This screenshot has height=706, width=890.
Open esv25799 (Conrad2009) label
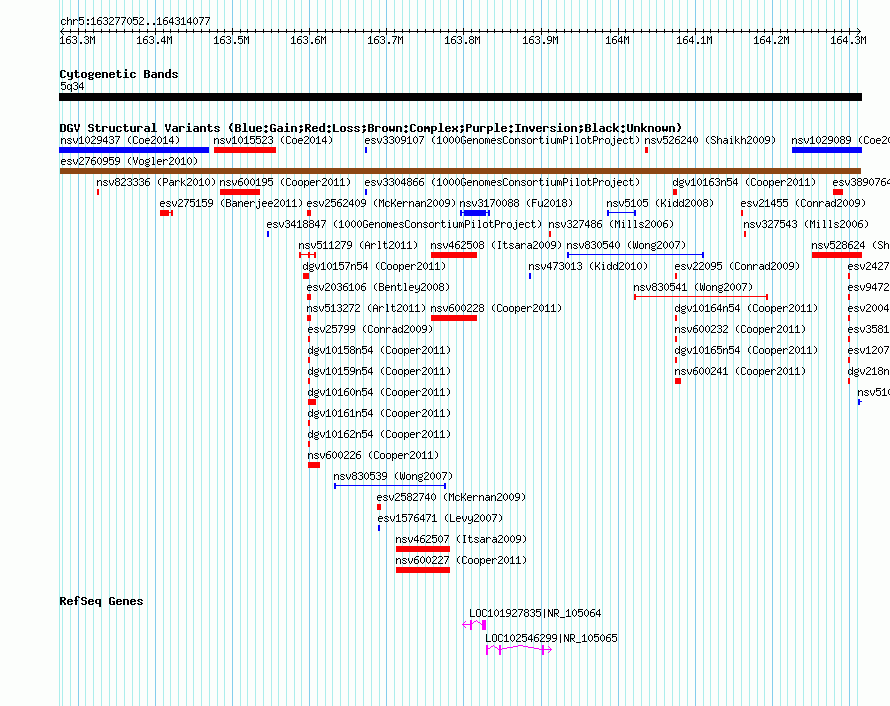pyautogui.click(x=370, y=329)
